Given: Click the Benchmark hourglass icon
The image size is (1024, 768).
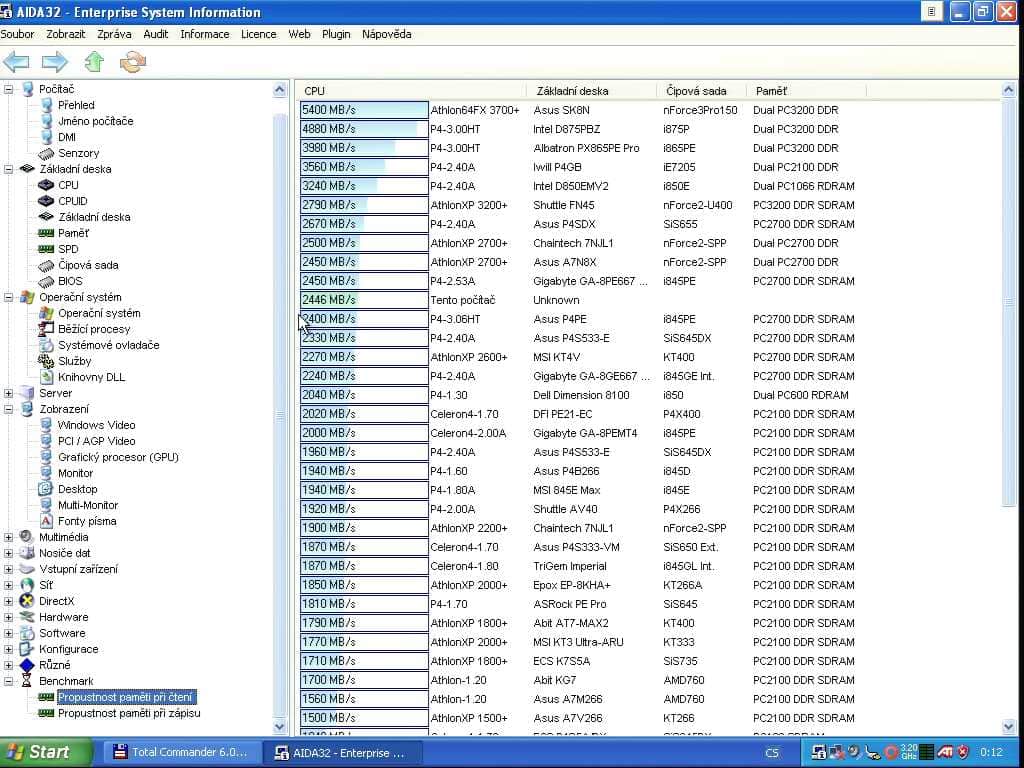Looking at the screenshot, I should (27, 681).
